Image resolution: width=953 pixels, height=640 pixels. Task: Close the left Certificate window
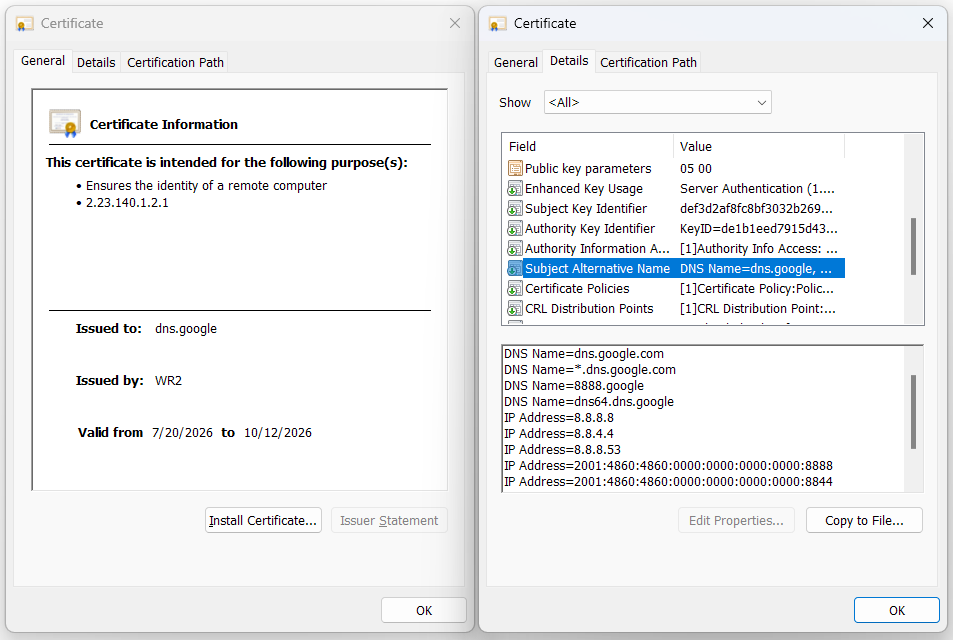(x=455, y=23)
